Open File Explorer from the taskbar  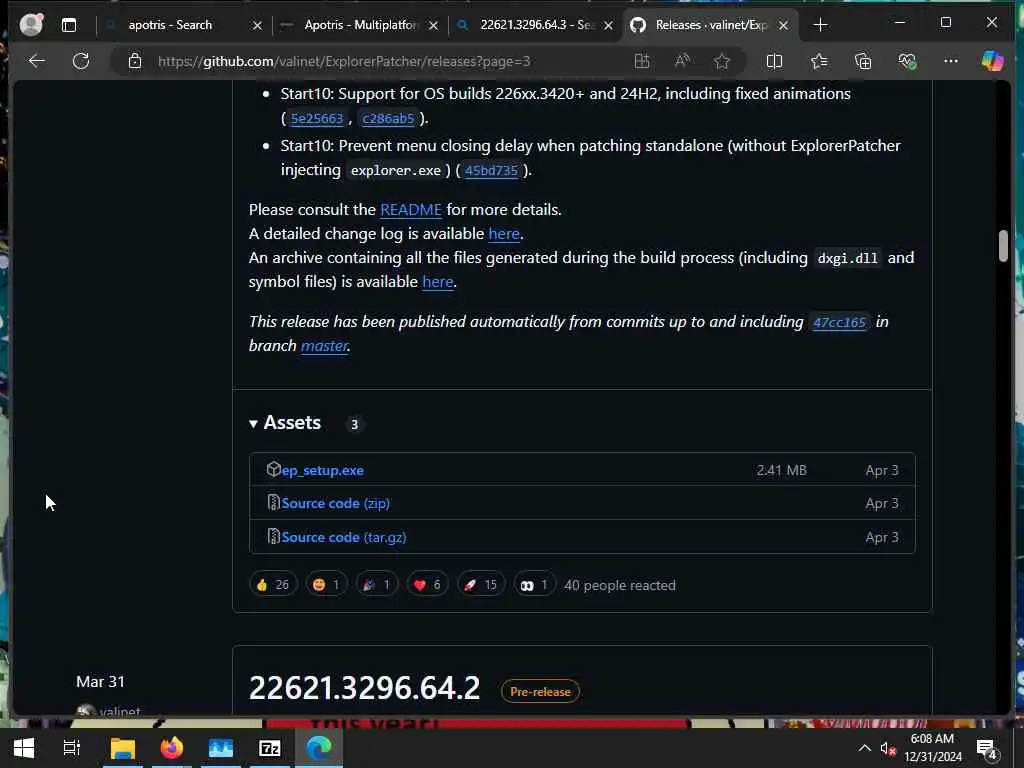coord(122,748)
